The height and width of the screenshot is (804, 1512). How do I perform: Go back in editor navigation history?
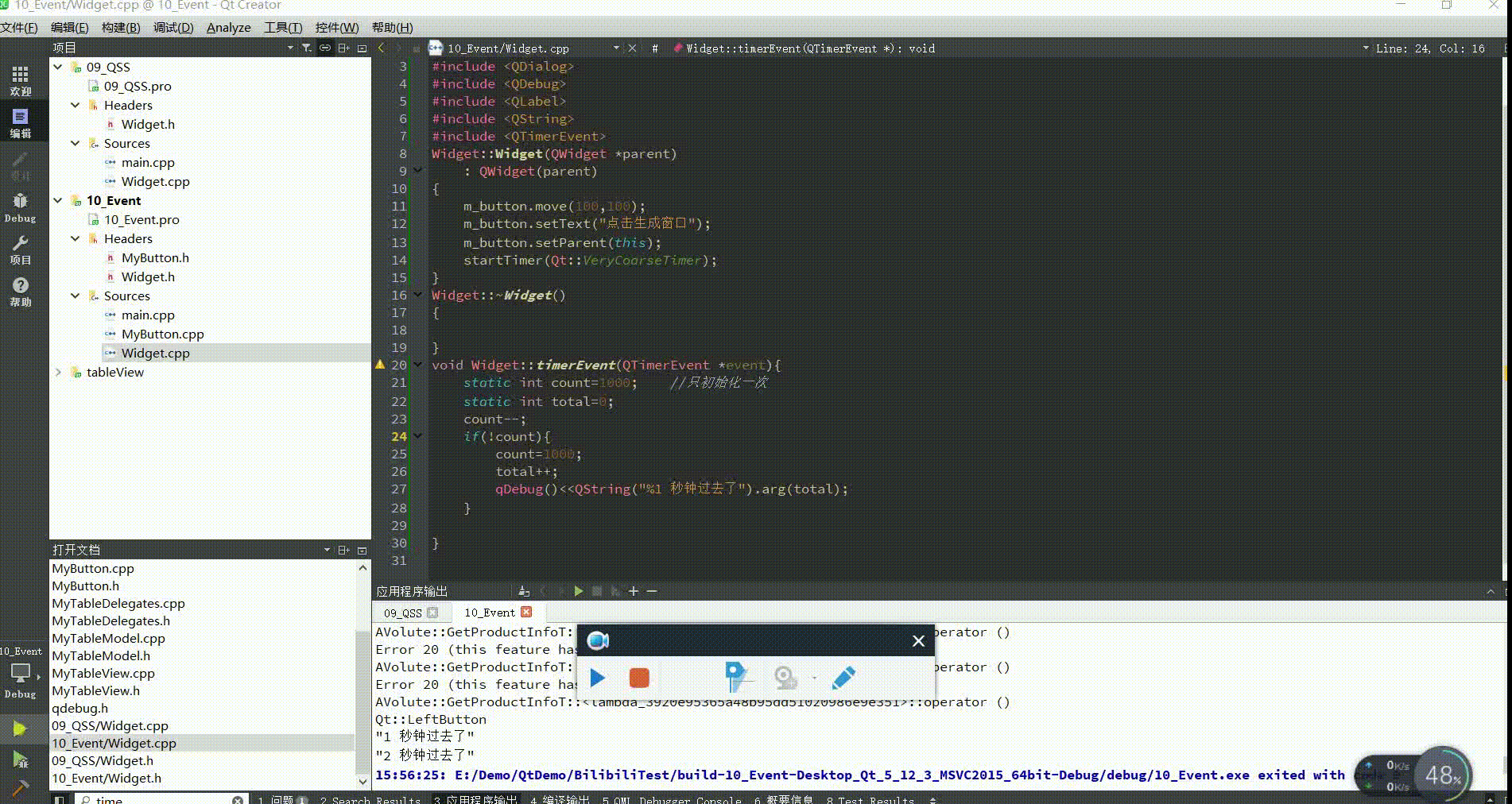382,48
